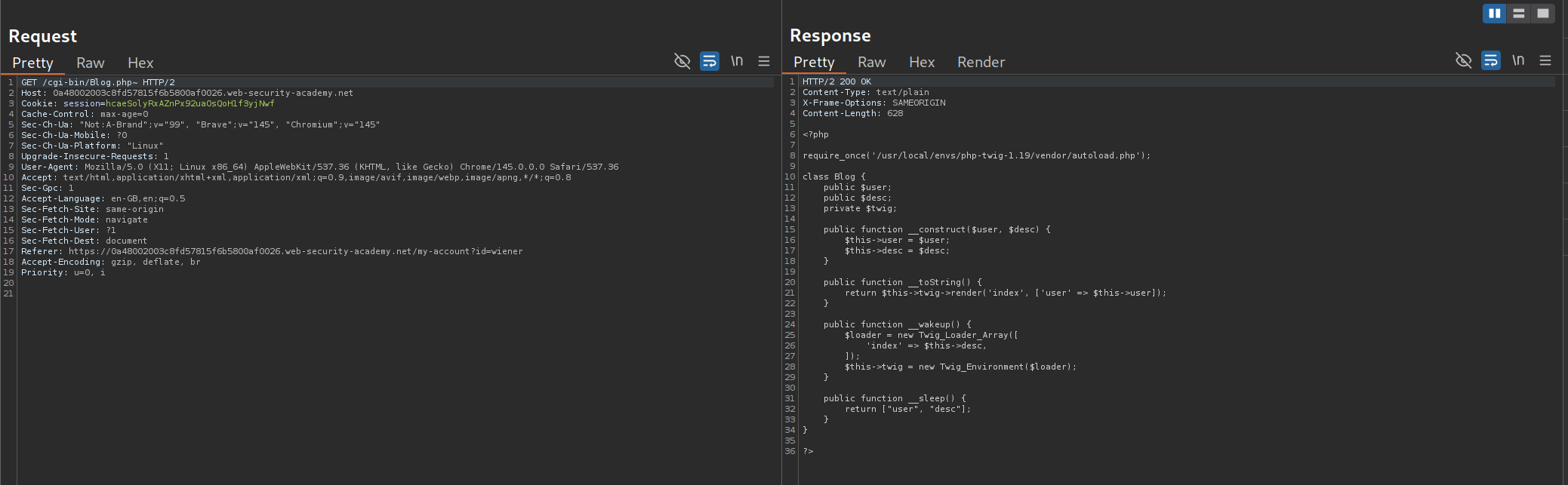Image resolution: width=1568 pixels, height=485 pixels.
Task: Open the Response panel hamburger options menu
Action: click(x=1545, y=60)
